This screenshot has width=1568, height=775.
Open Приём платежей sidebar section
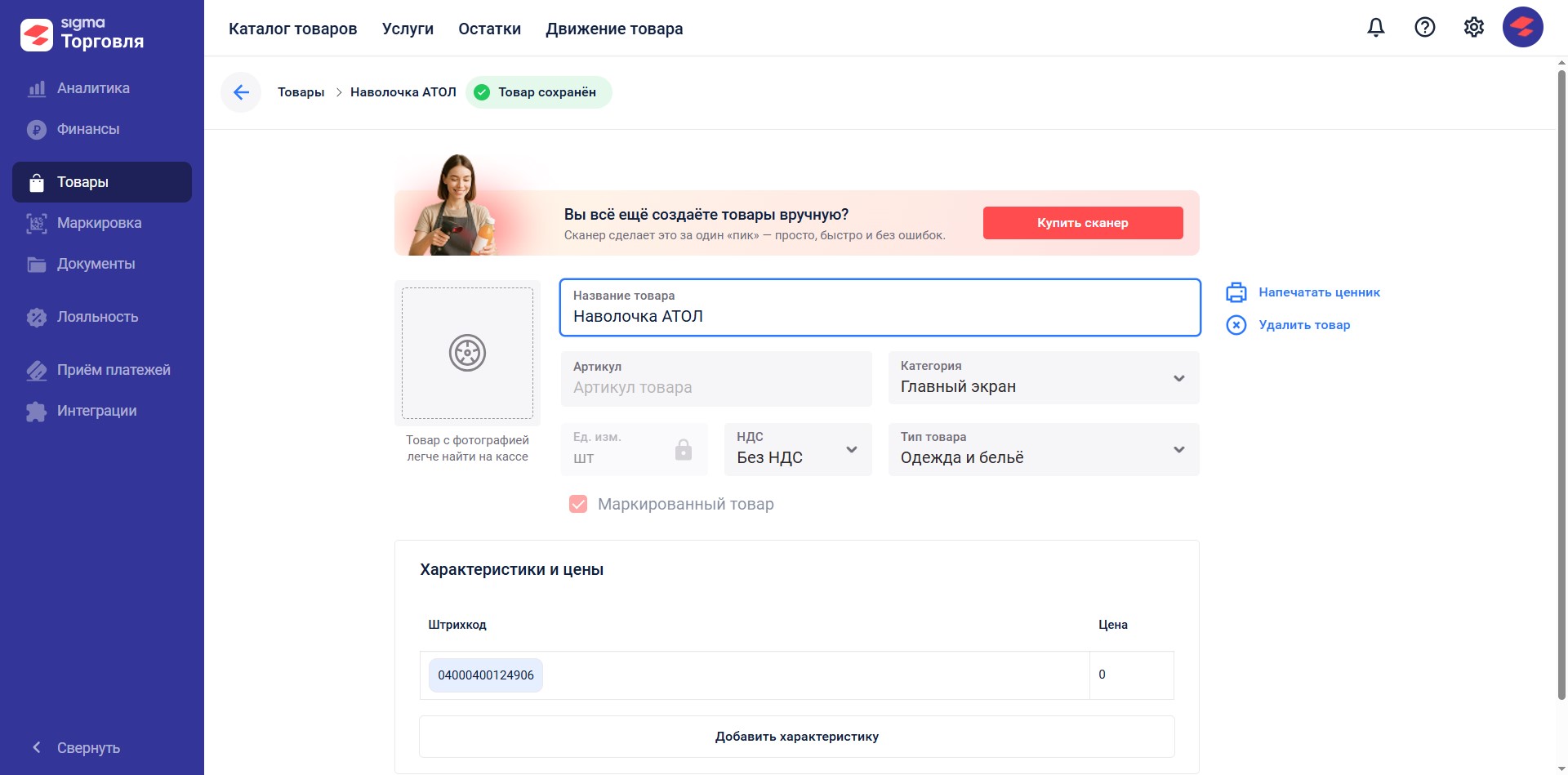102,370
